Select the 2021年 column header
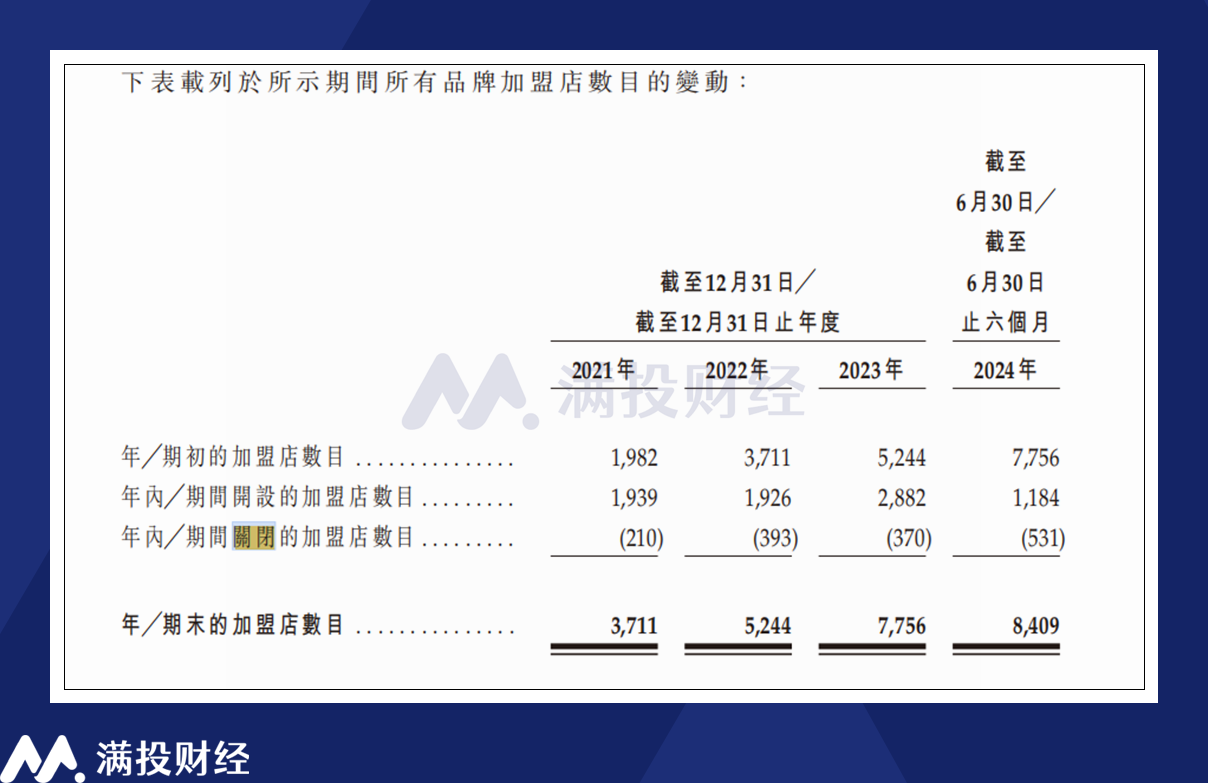The height and width of the screenshot is (783, 1208). click(603, 370)
